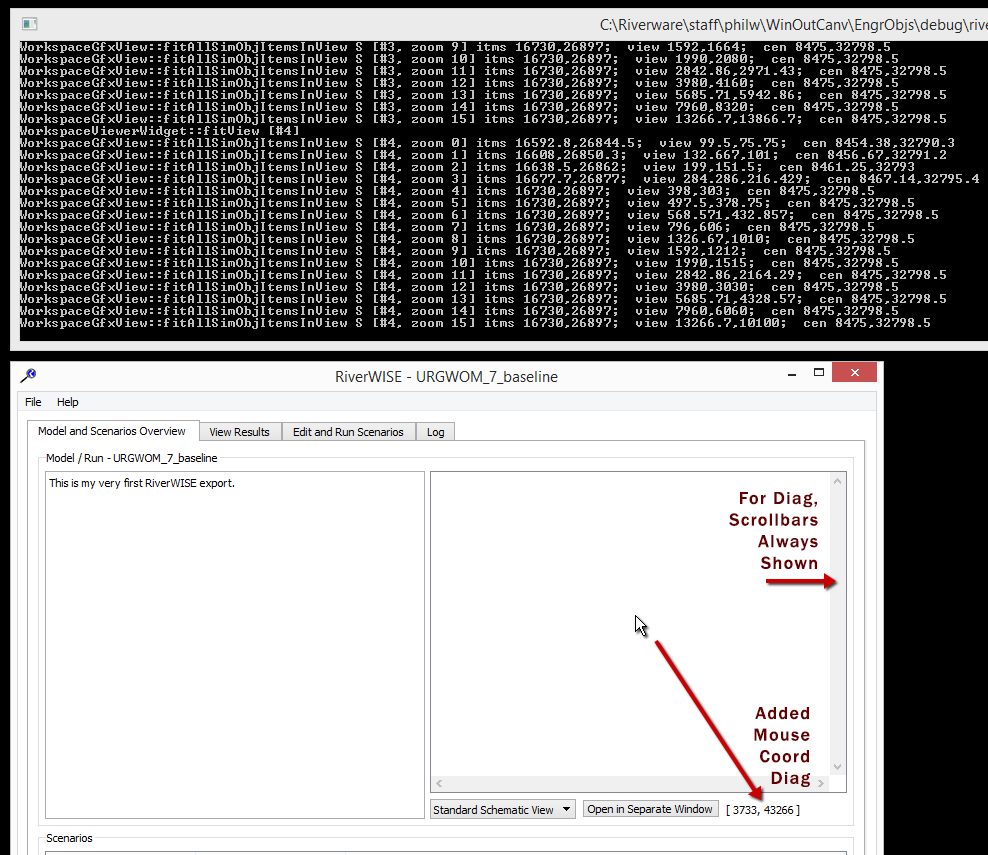Viewport: 988px width, 855px height.
Task: Minimize the RiverWISE window
Action: pos(792,373)
